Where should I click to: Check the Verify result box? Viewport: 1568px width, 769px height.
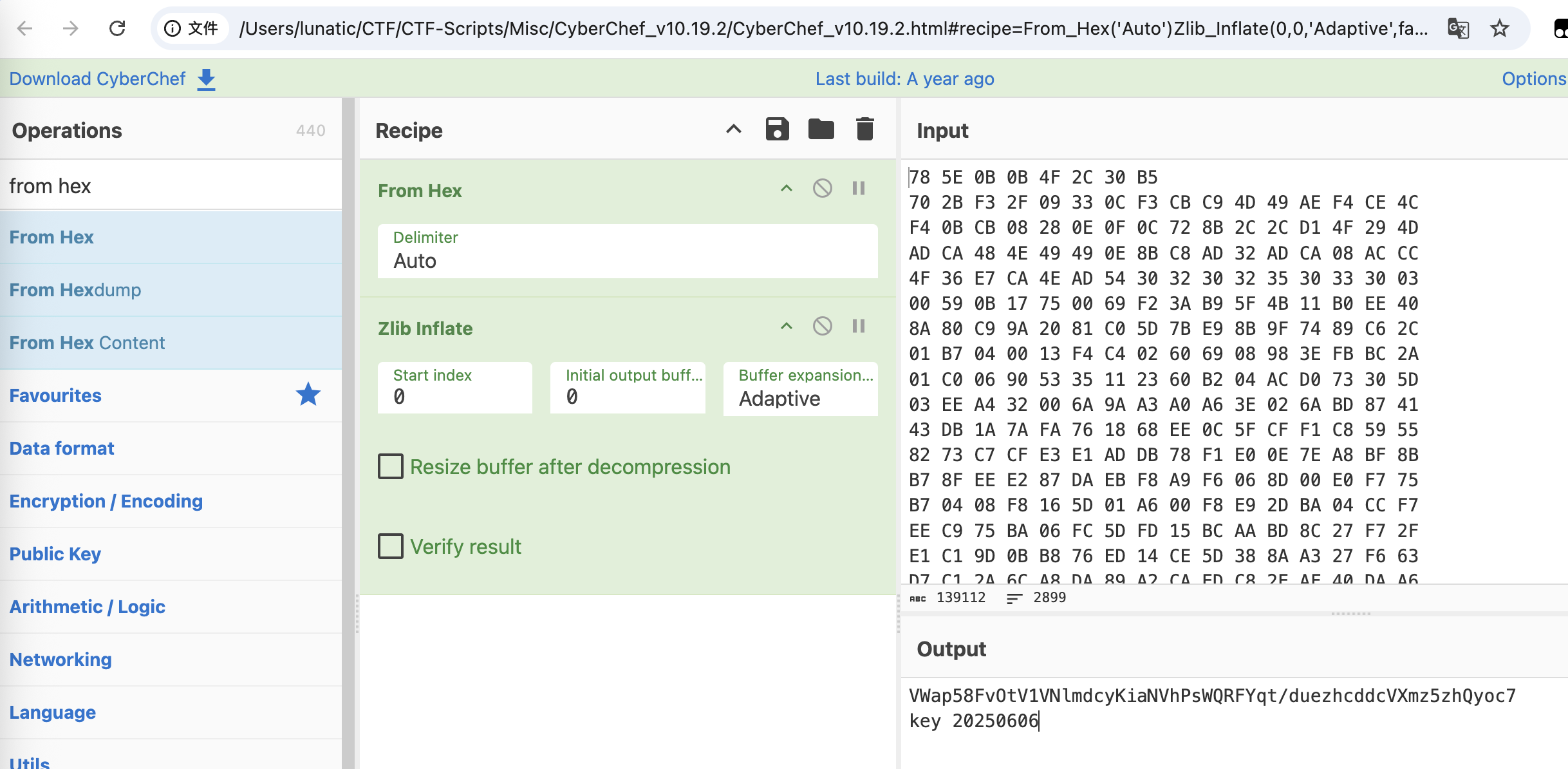click(390, 546)
